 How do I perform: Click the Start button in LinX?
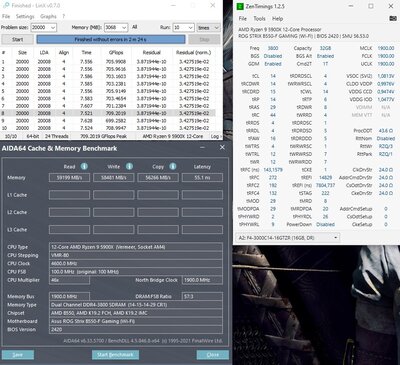18,39
